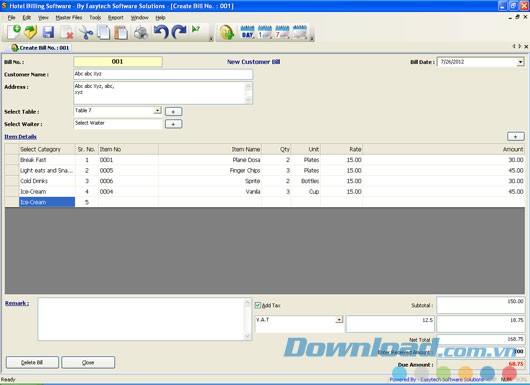The height and width of the screenshot is (385, 530).
Task: Click the second toolbar's overflow arrow
Action: point(312,38)
